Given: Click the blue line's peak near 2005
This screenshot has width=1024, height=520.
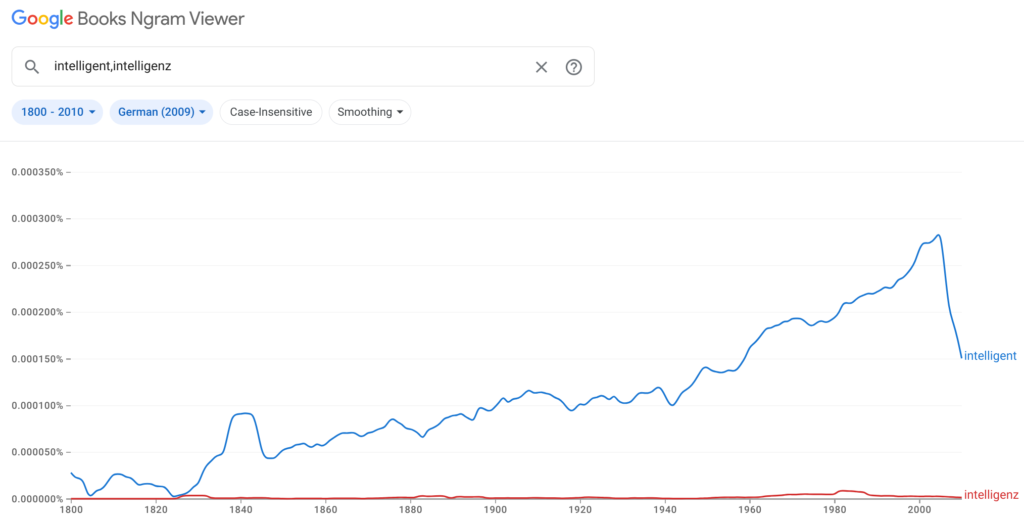Looking at the screenshot, I should click(938, 236).
